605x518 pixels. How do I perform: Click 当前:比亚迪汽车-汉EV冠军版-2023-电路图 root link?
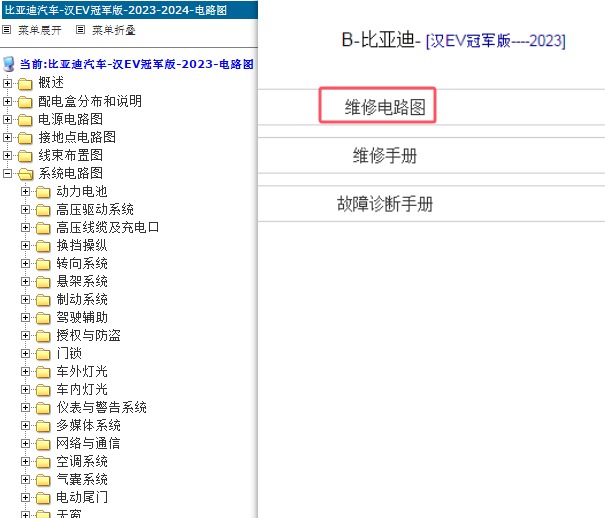pyautogui.click(x=137, y=64)
